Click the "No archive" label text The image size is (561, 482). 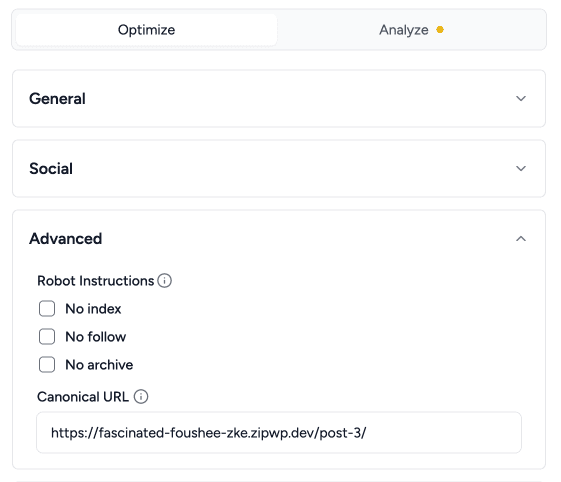click(99, 365)
